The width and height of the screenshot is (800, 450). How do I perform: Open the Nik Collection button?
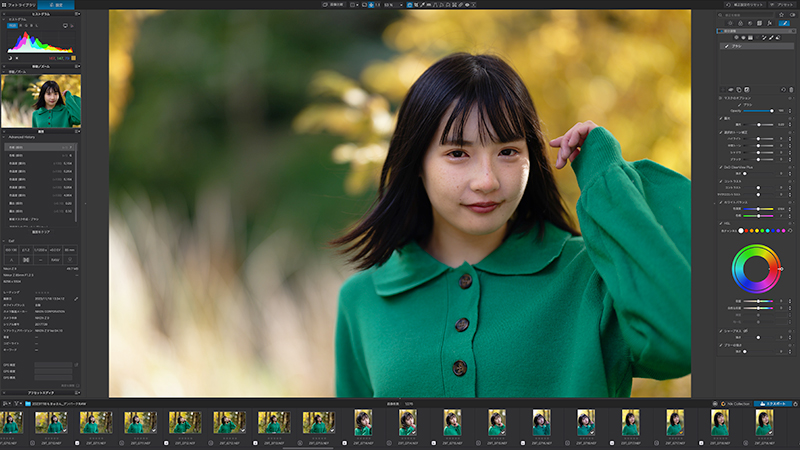click(x=736, y=404)
